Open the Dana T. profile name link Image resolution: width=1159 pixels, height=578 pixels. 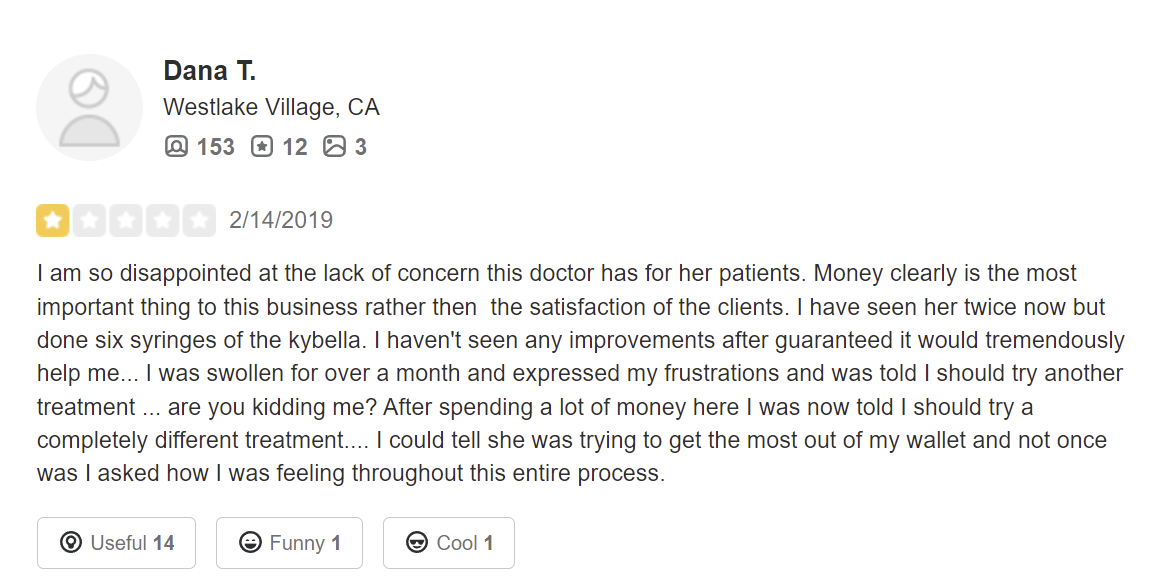coord(210,71)
